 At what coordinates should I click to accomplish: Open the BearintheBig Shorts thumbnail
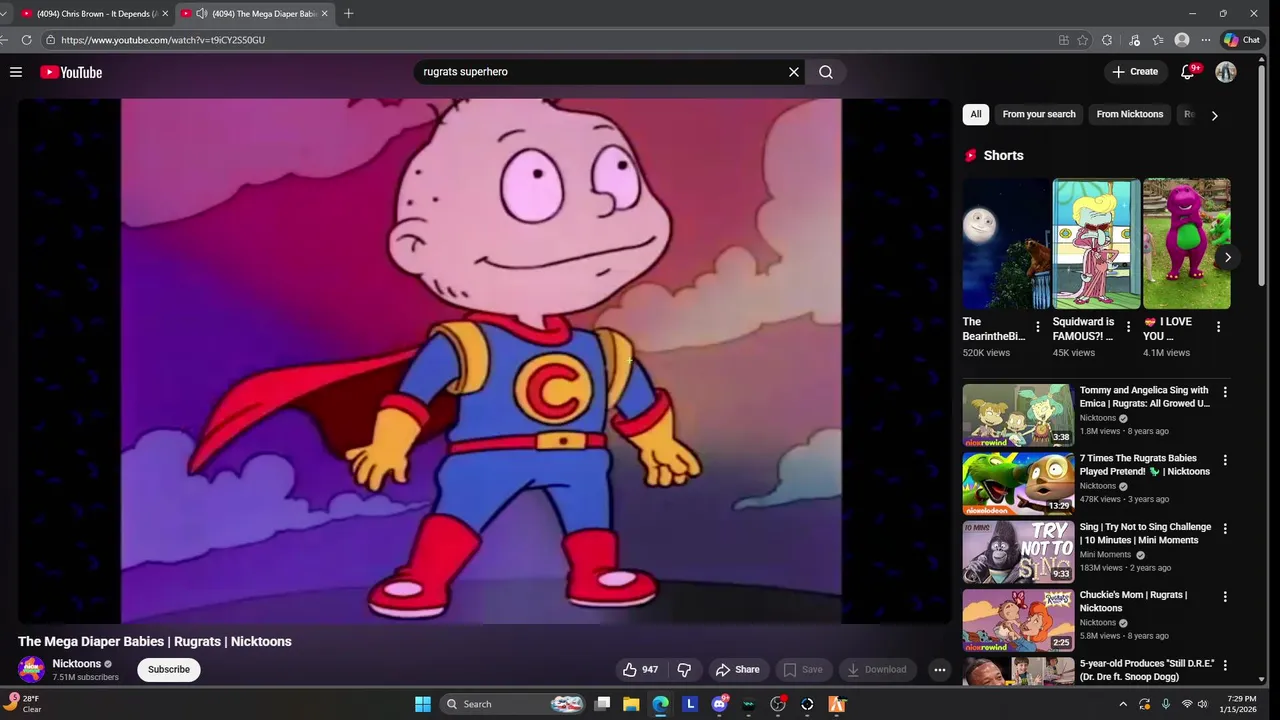1006,244
